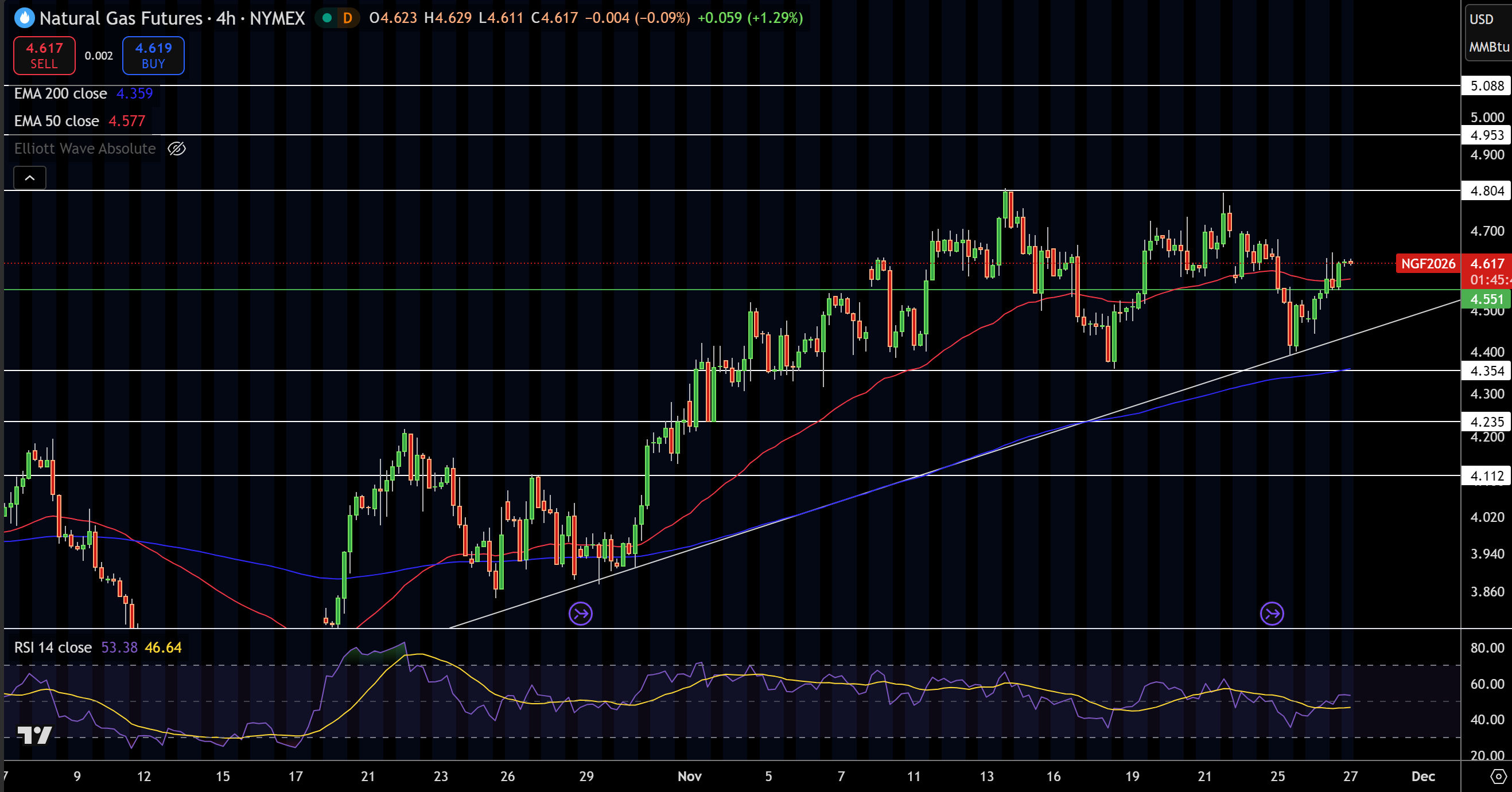Click the airplane event marker near October 29
This screenshot has width=1512, height=792.
click(x=581, y=612)
